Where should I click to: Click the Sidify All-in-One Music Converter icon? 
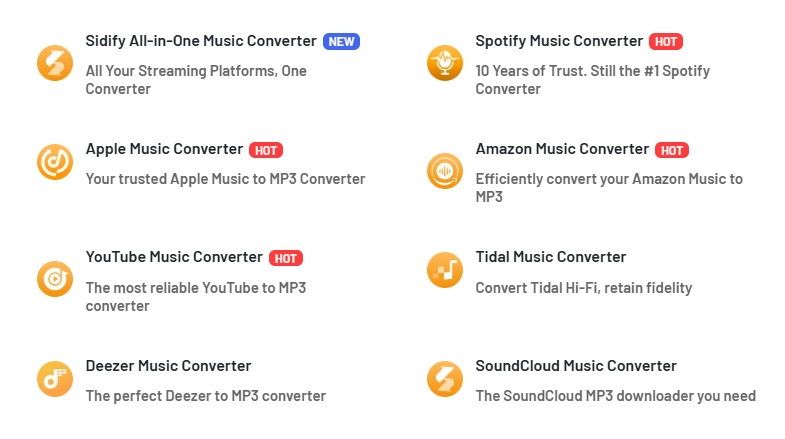pyautogui.click(x=55, y=62)
